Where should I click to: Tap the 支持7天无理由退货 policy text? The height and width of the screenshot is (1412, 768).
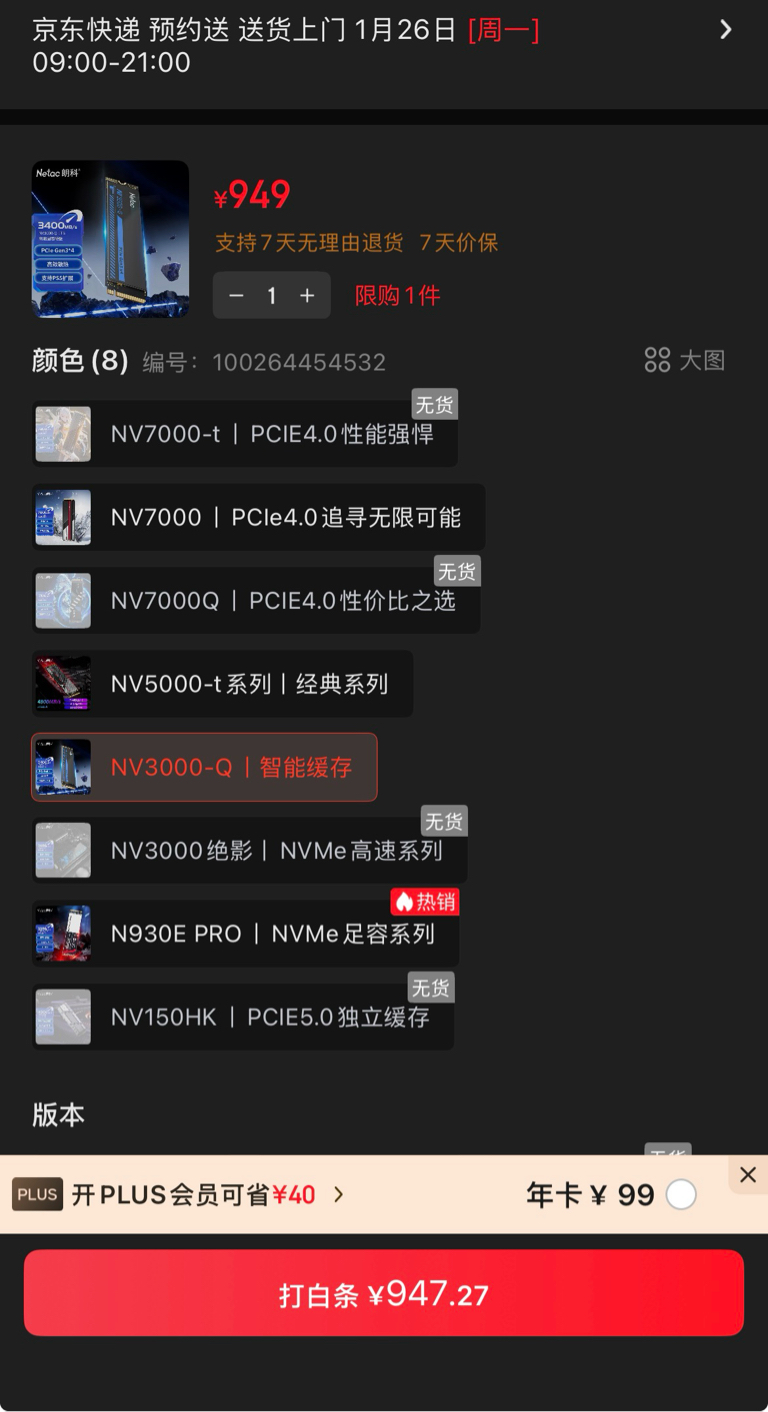click(x=309, y=242)
